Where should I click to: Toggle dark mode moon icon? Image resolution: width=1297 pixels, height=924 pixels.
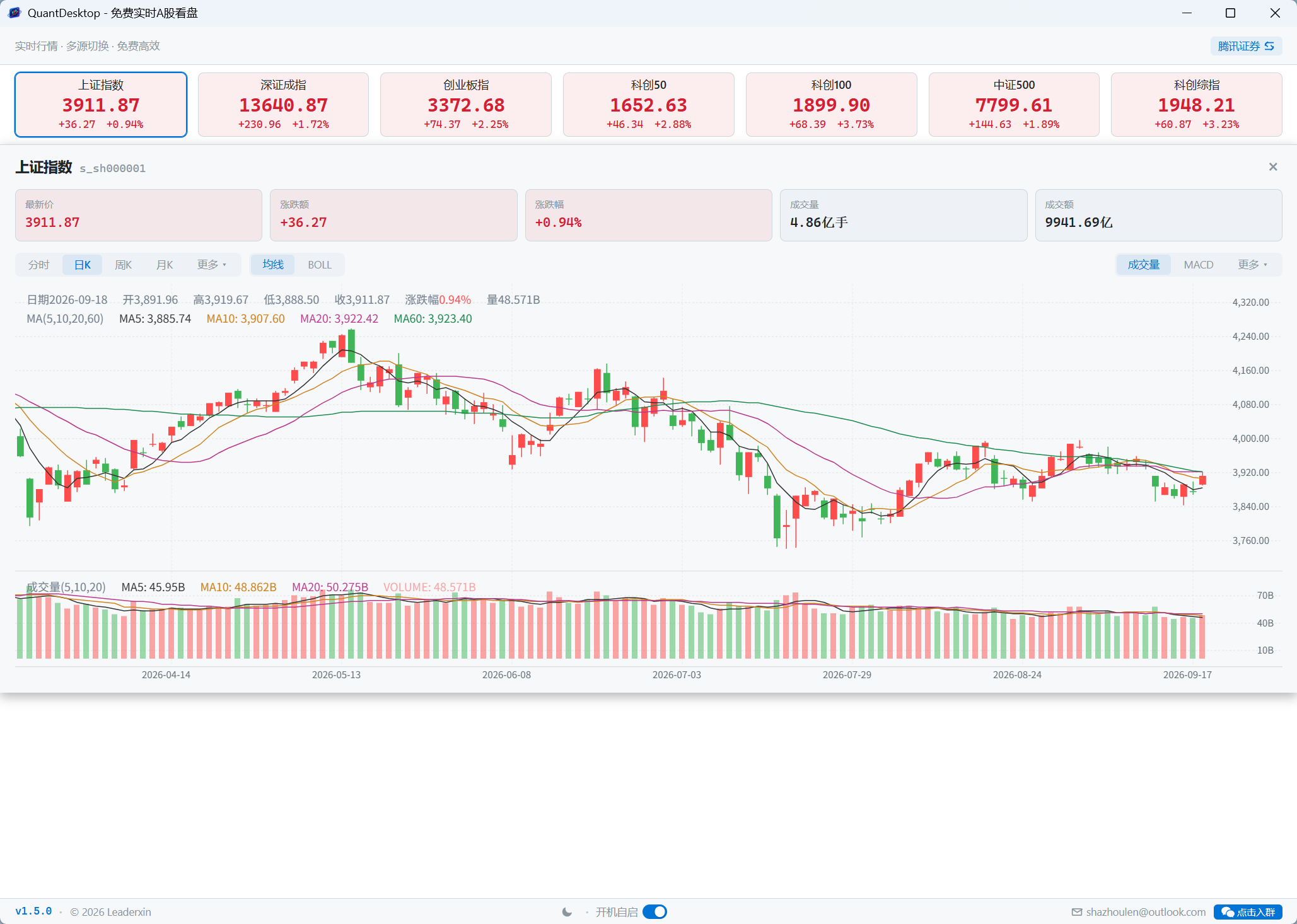(x=567, y=912)
